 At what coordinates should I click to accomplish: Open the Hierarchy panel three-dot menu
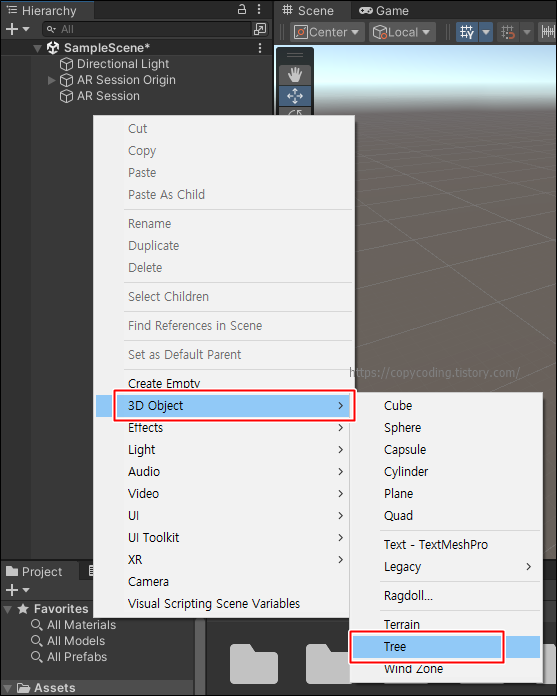[x=259, y=9]
